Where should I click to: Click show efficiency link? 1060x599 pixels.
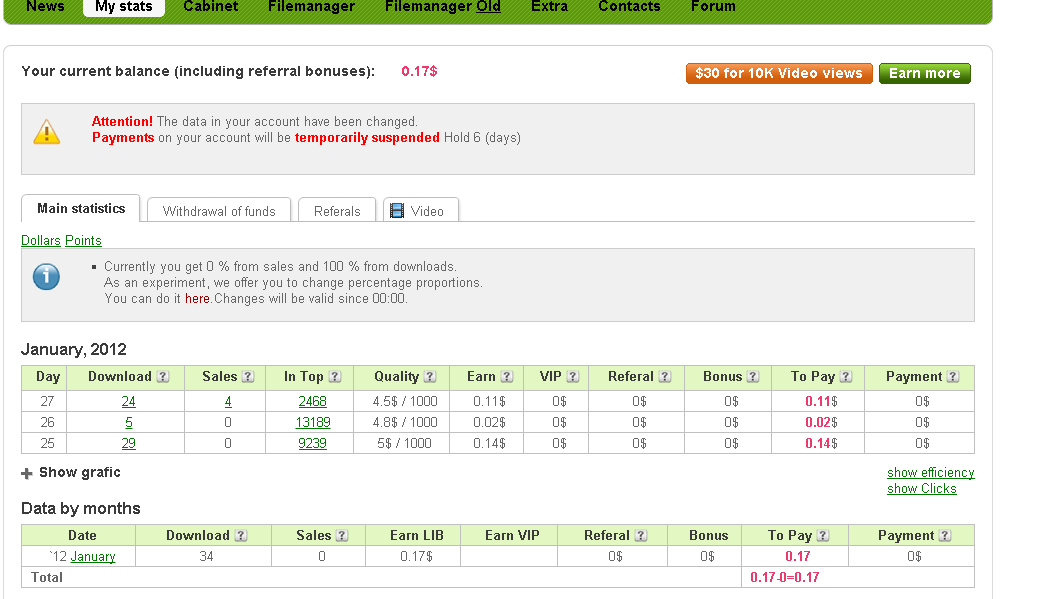930,473
